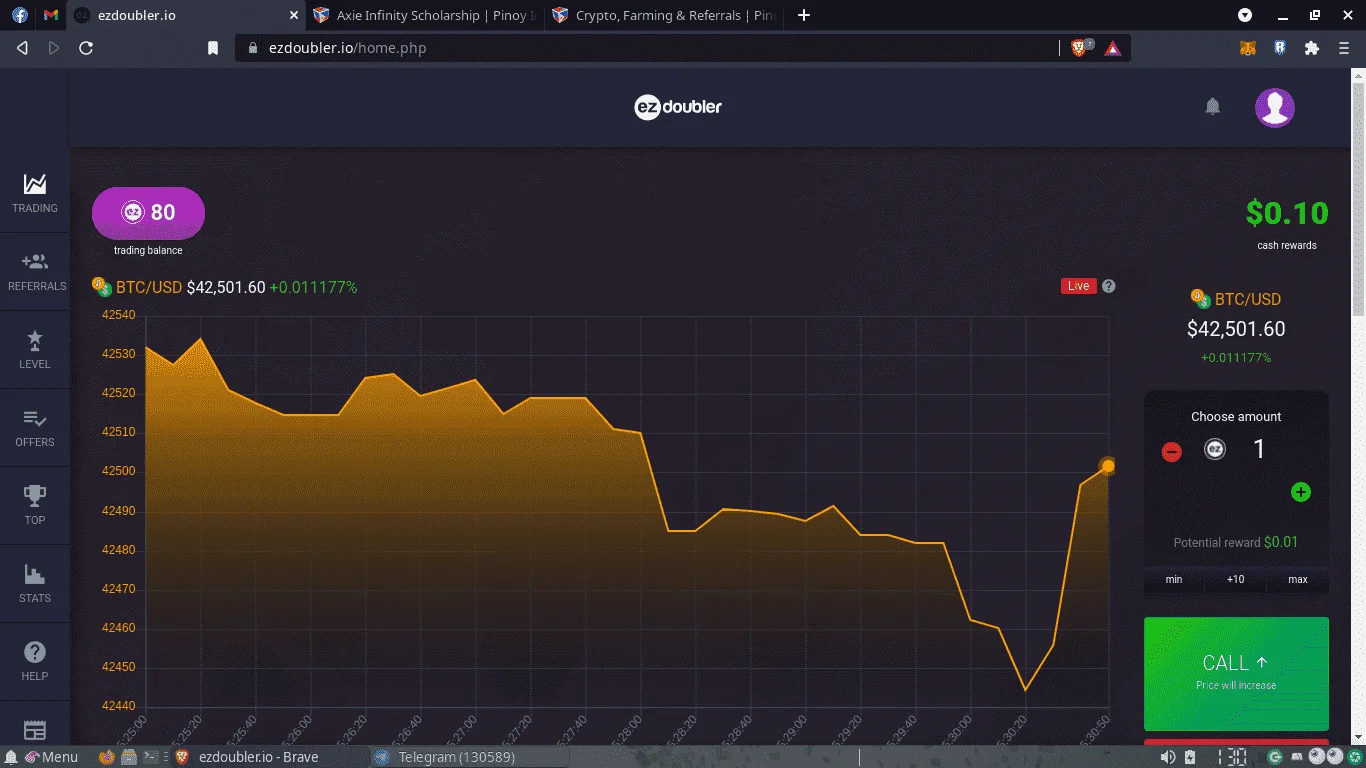This screenshot has width=1366, height=768.
Task: Open the file manager launcher in taskbar
Action: [129, 757]
